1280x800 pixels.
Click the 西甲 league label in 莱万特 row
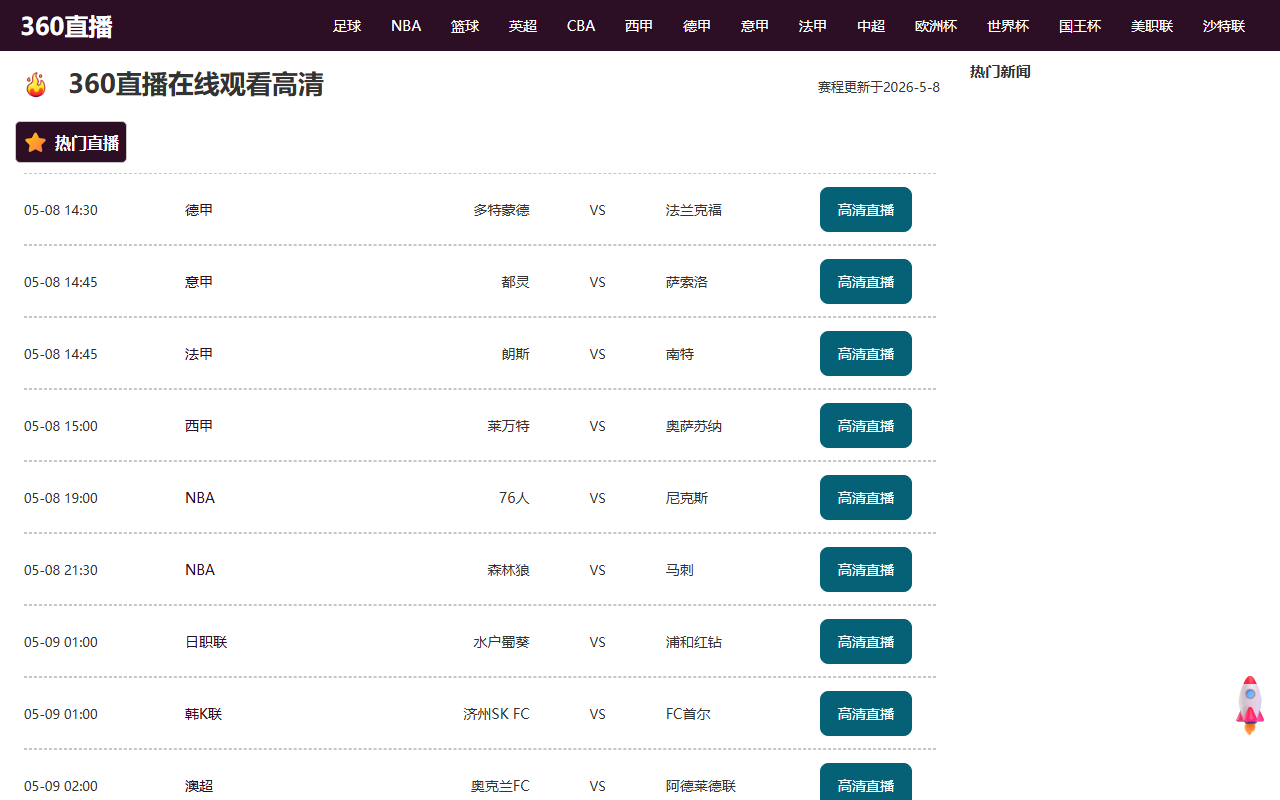199,426
